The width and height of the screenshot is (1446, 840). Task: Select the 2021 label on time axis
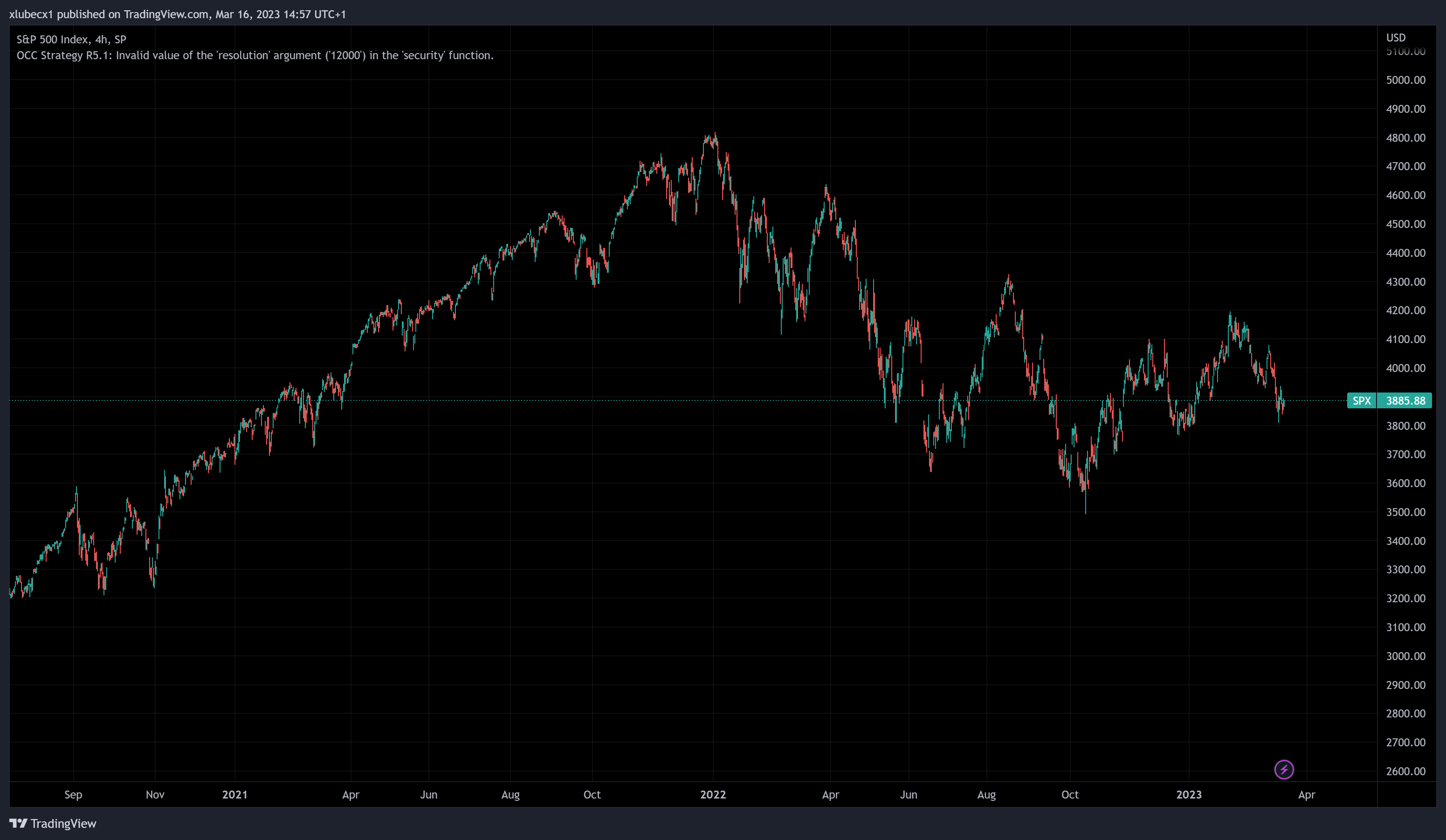[234, 795]
